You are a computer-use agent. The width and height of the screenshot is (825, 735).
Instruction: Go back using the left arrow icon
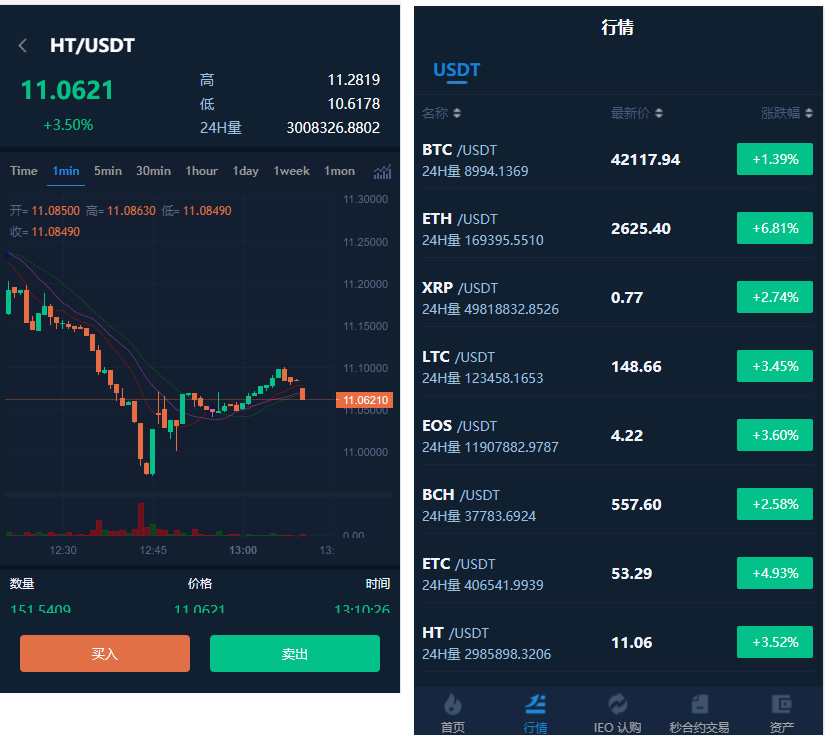(23, 45)
